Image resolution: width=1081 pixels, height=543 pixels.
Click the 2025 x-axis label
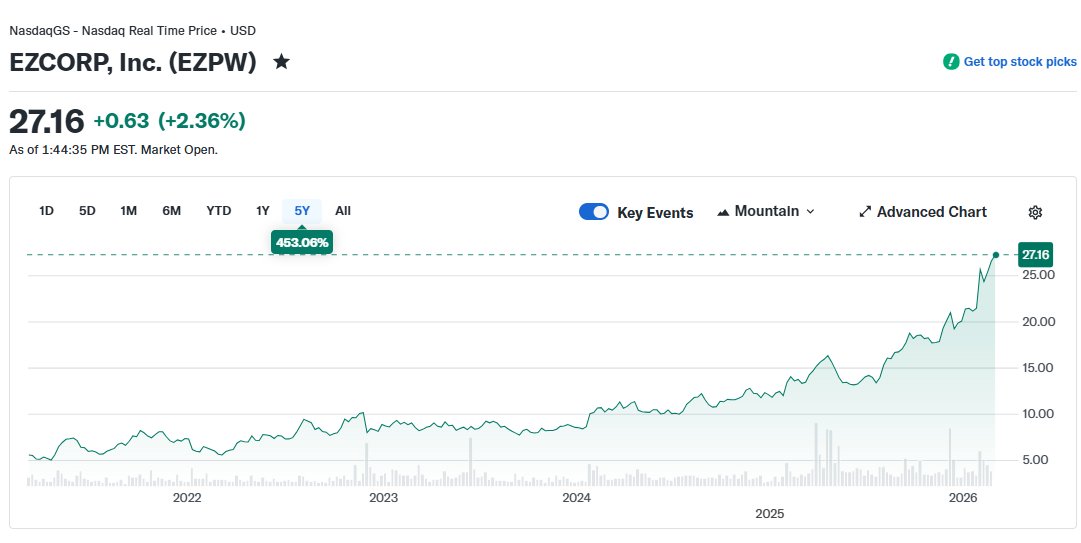click(x=769, y=514)
